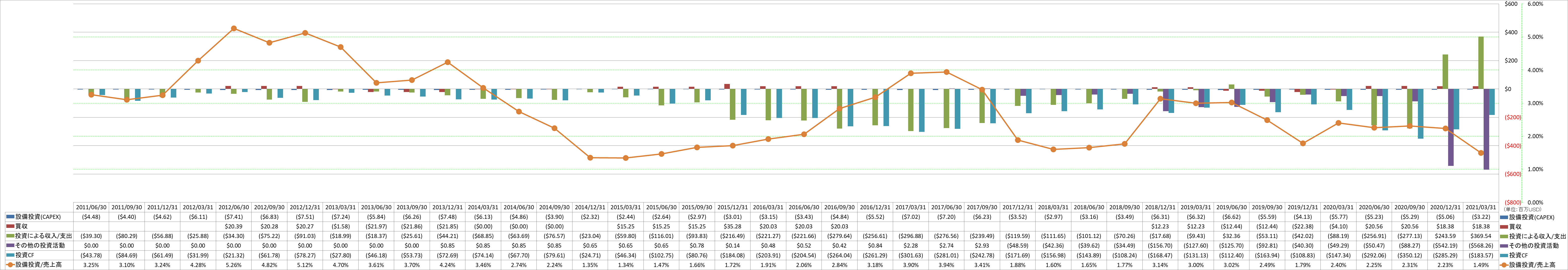Image resolution: width=1568 pixels, height=270 pixels.
Task: Click the green bar above zero for 2020/12/31
Action: click(x=1445, y=72)
